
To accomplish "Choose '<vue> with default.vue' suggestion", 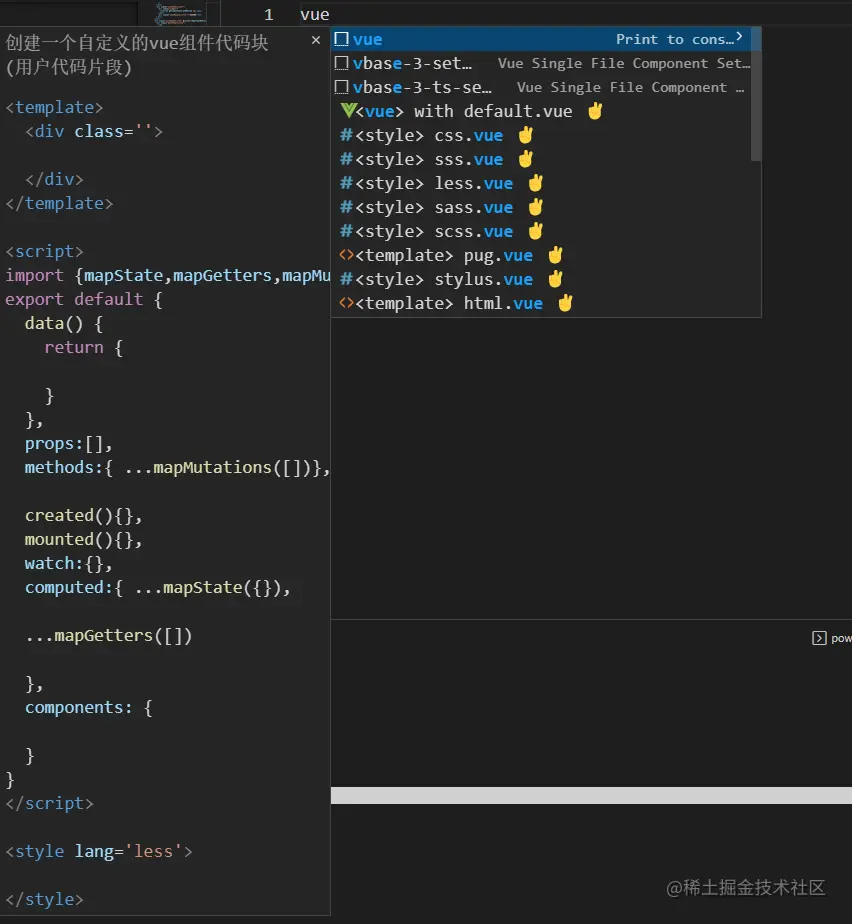I will coord(541,111).
